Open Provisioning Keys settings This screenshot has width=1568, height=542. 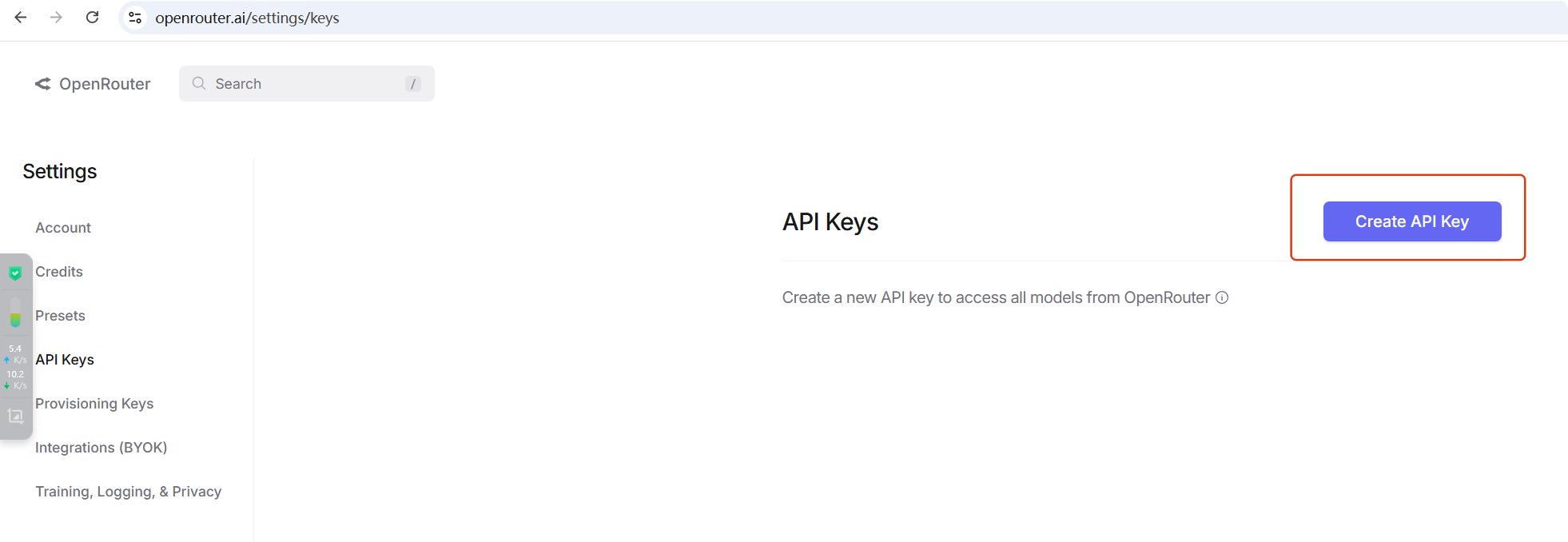pyautogui.click(x=94, y=404)
